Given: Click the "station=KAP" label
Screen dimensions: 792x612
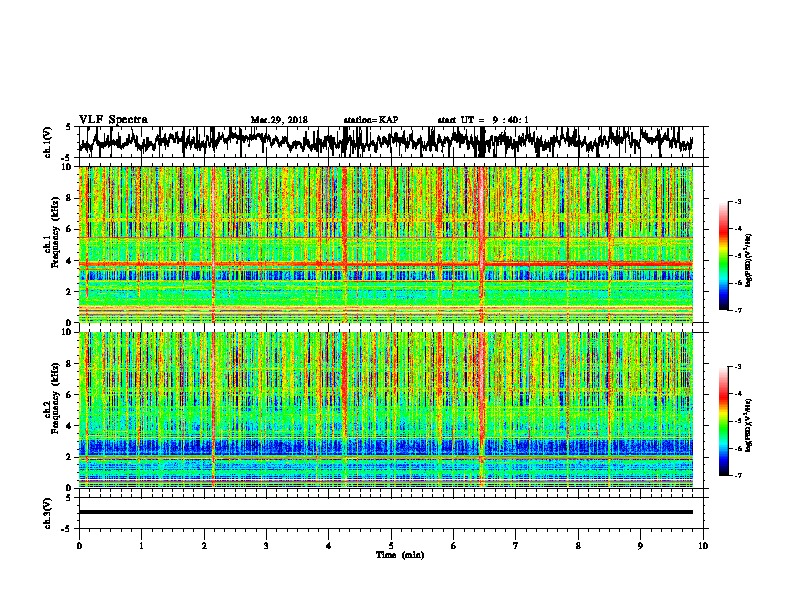Looking at the screenshot, I should 371,120.
